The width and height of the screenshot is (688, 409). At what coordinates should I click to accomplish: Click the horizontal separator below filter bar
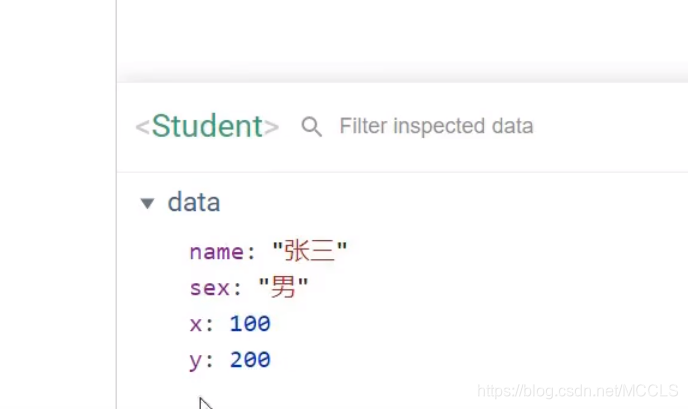tap(402, 172)
